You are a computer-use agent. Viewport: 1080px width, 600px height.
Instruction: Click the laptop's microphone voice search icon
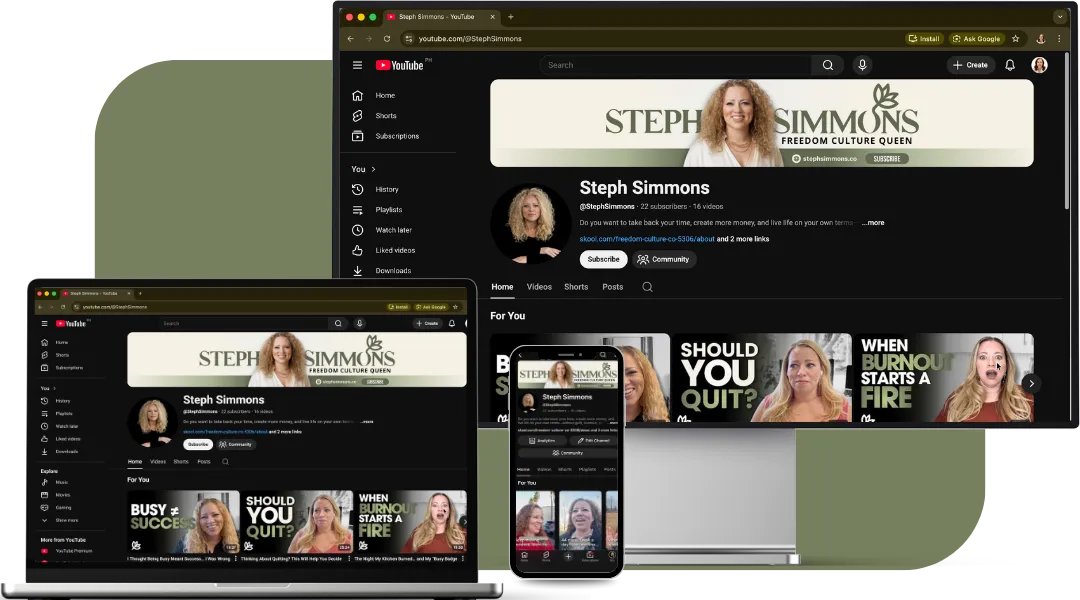360,323
